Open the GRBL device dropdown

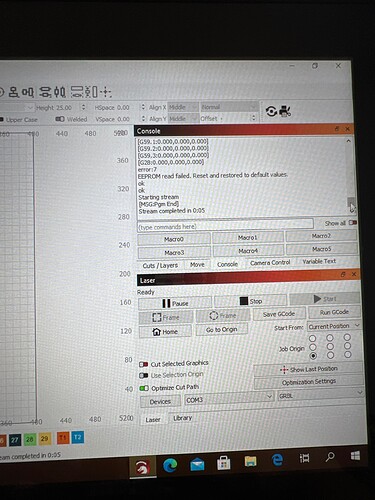click(x=320, y=396)
